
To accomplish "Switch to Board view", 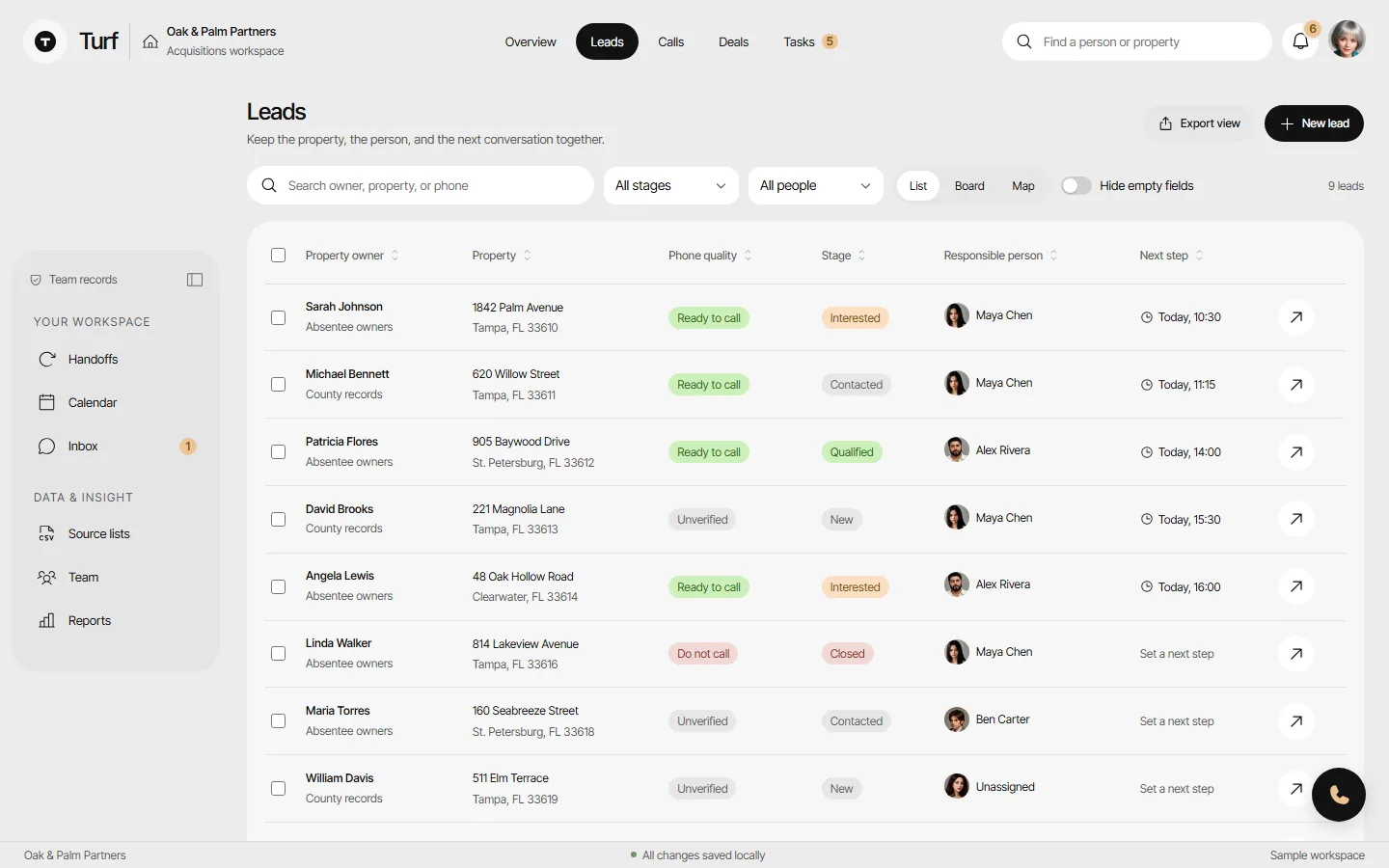I will pyautogui.click(x=969, y=186).
